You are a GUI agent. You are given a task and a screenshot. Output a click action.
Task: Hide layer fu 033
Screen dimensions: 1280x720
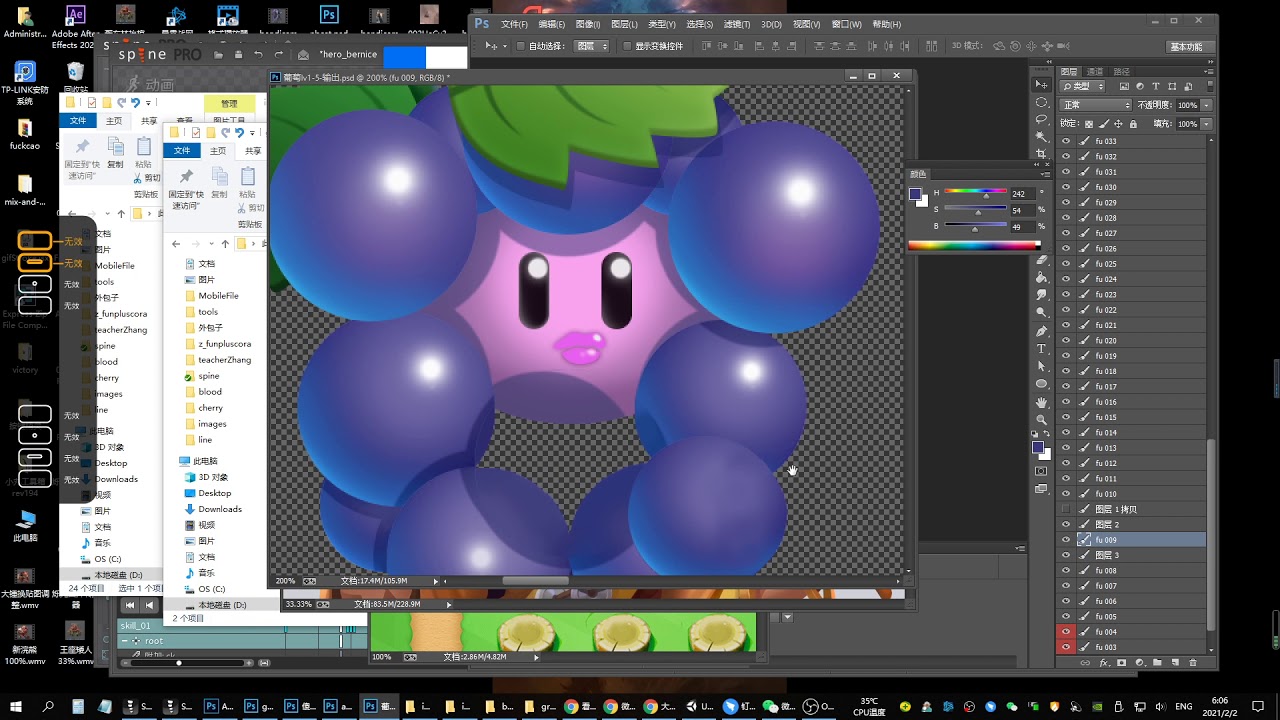(1065, 142)
